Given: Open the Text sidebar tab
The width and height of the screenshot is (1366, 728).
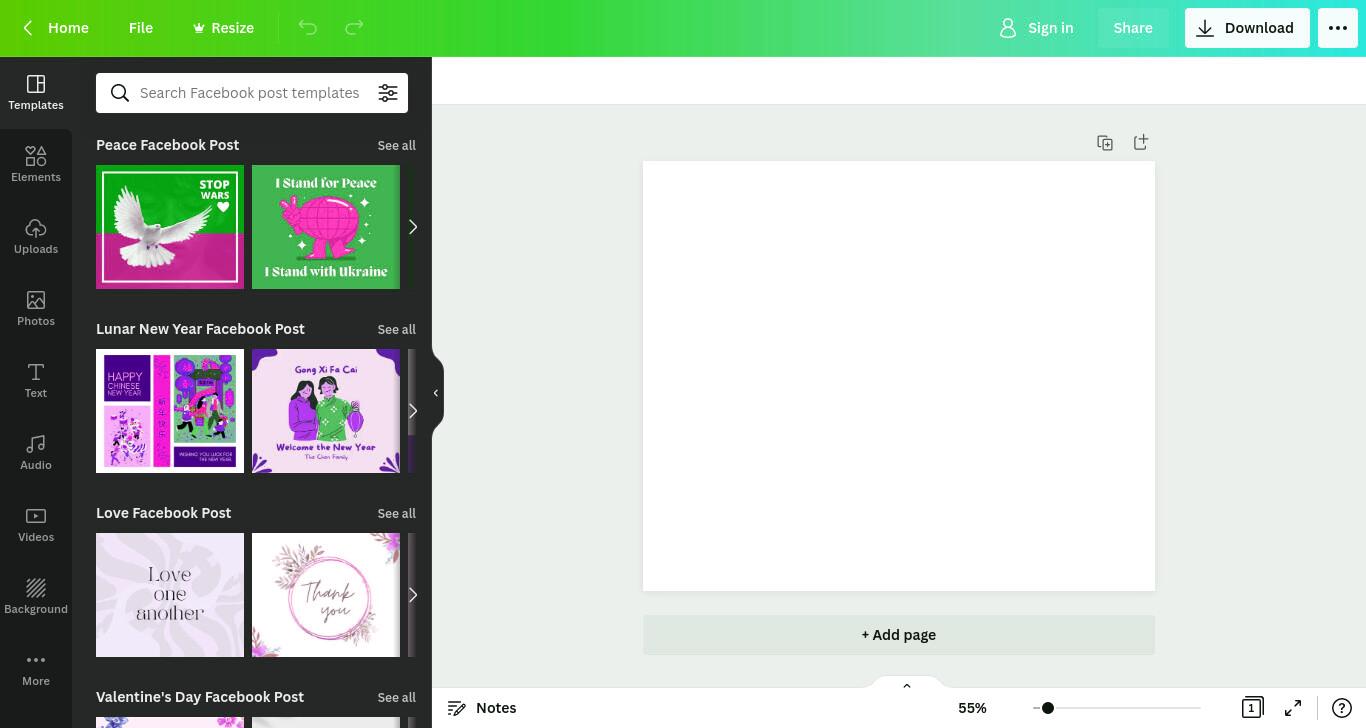Looking at the screenshot, I should pyautogui.click(x=36, y=381).
